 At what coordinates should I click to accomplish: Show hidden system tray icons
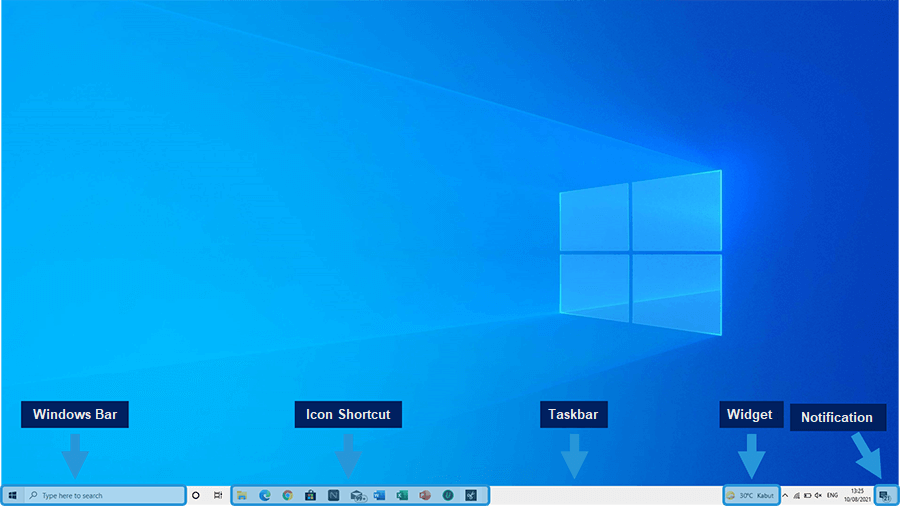(x=785, y=496)
